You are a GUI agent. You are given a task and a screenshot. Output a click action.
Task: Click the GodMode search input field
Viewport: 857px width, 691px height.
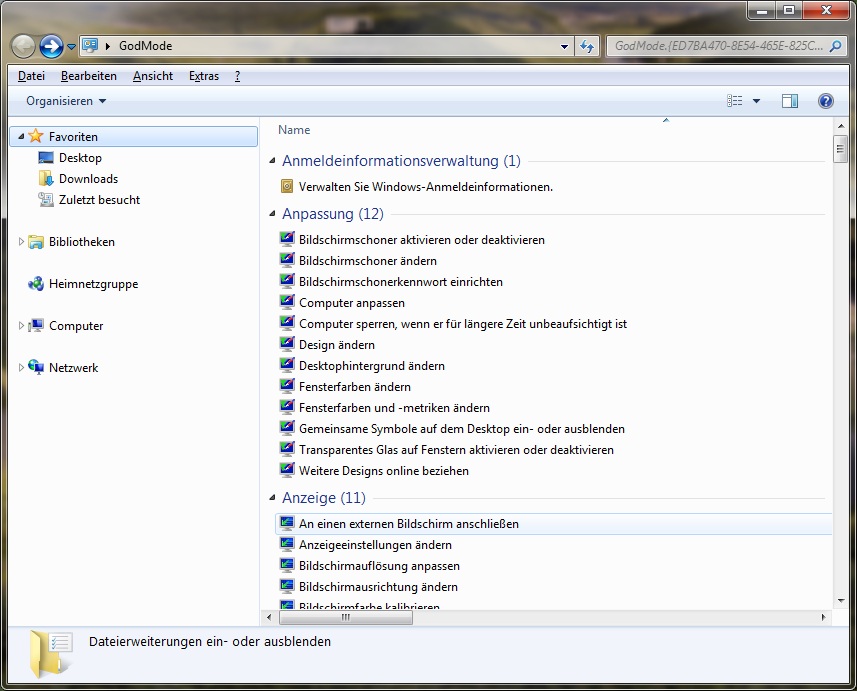pos(718,46)
